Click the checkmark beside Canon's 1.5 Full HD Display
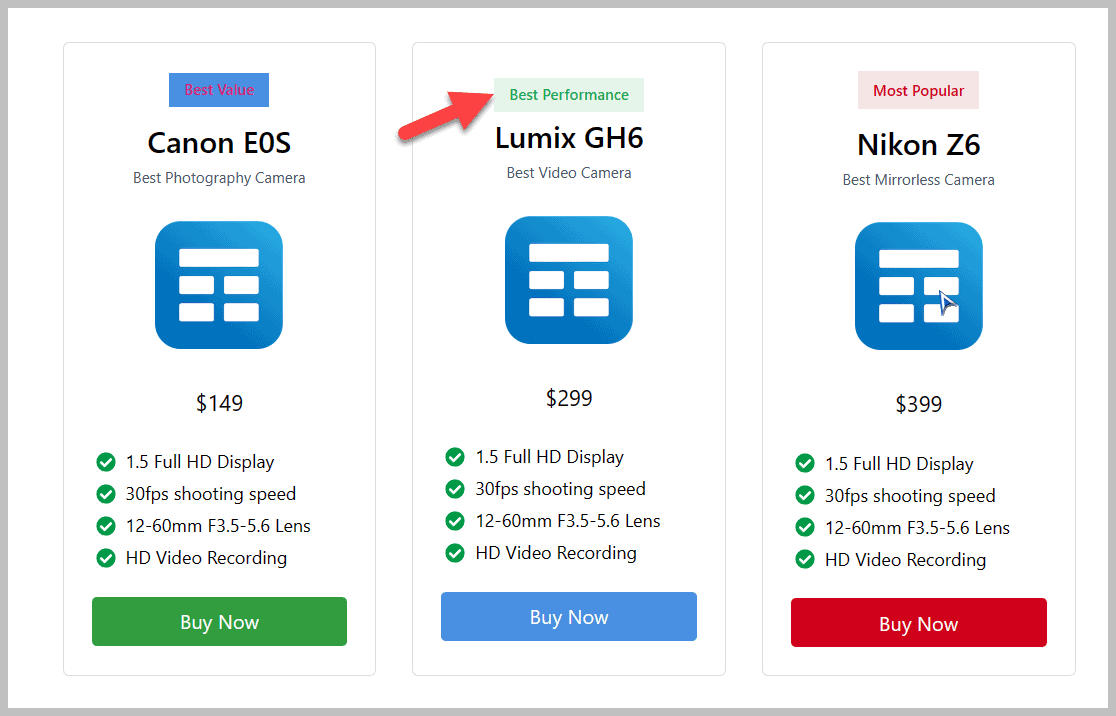This screenshot has height=716, width=1116. pyautogui.click(x=106, y=462)
